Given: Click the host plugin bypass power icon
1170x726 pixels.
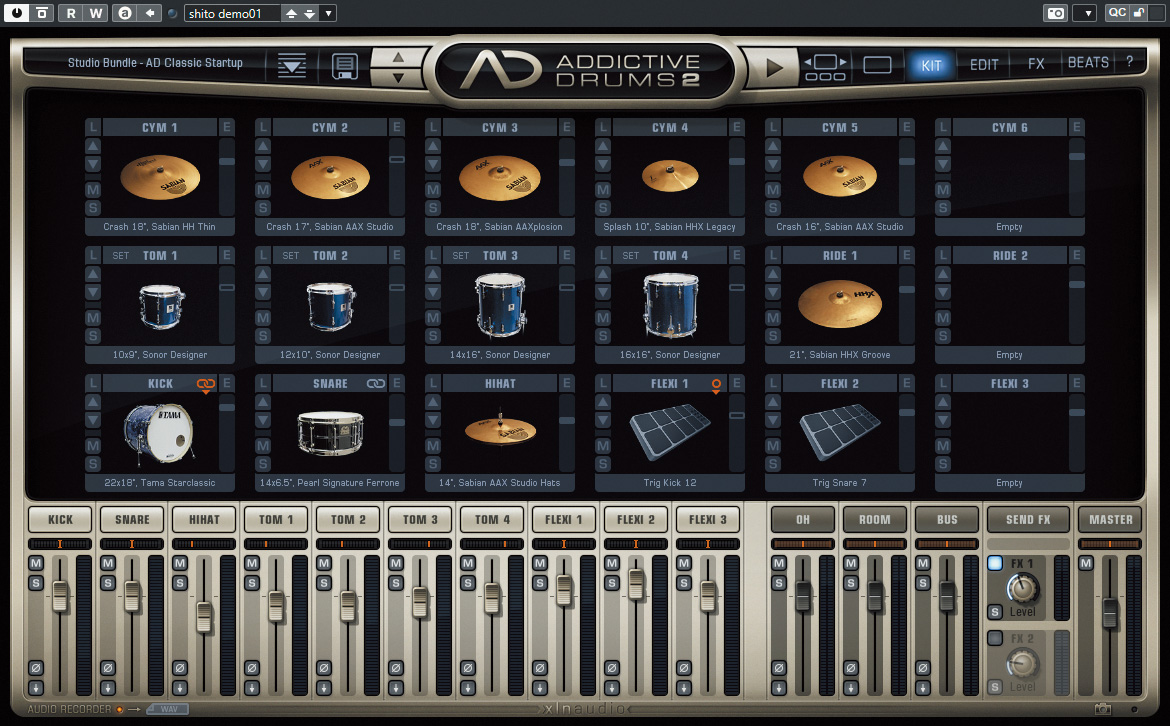Looking at the screenshot, I should pyautogui.click(x=16, y=13).
